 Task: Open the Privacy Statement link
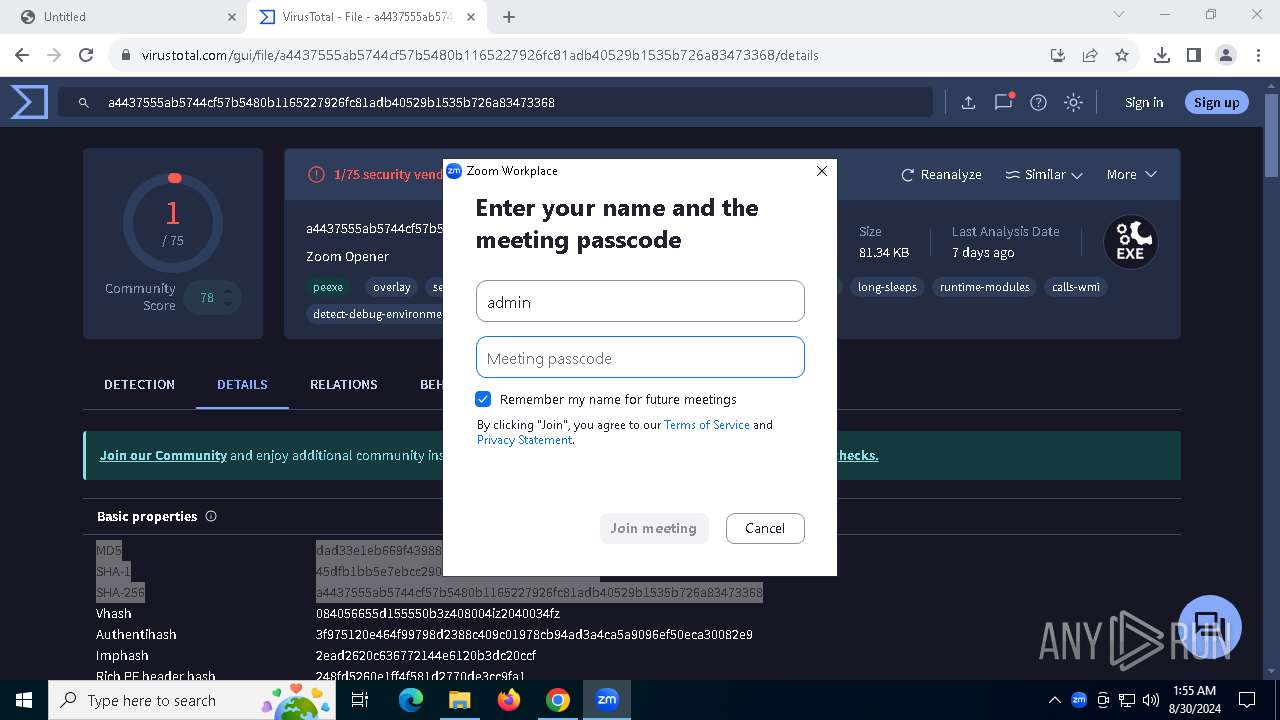(x=524, y=440)
